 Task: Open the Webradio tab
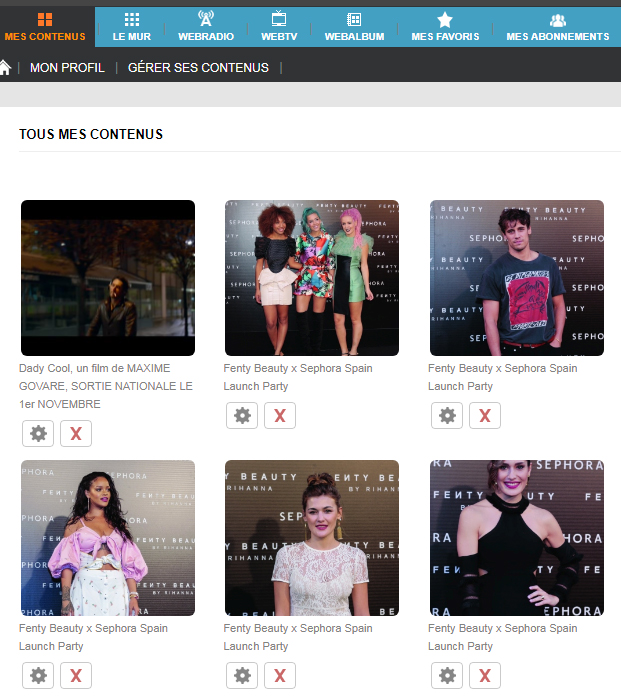[x=206, y=27]
